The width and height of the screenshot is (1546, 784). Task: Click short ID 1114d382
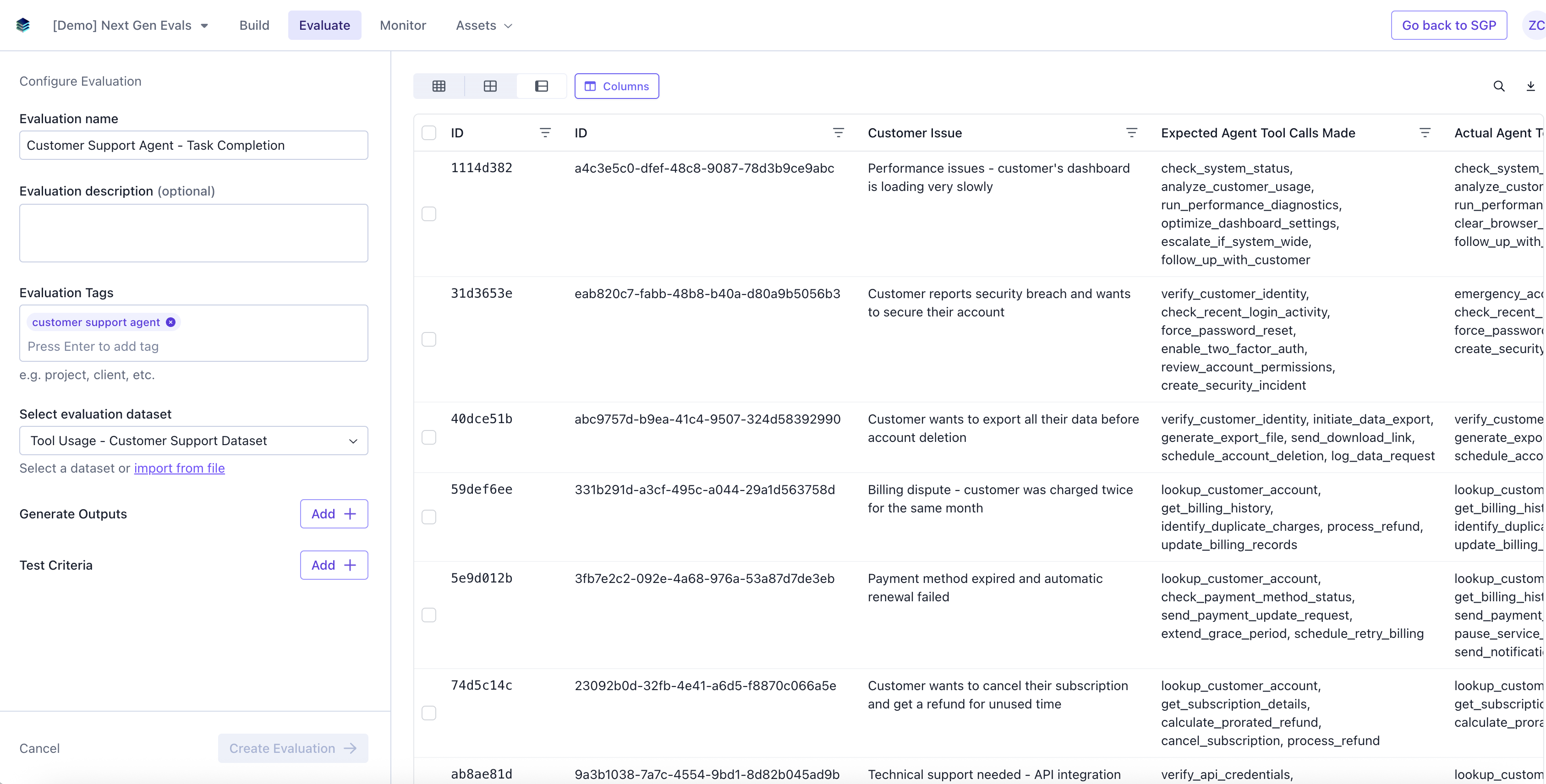pyautogui.click(x=481, y=167)
